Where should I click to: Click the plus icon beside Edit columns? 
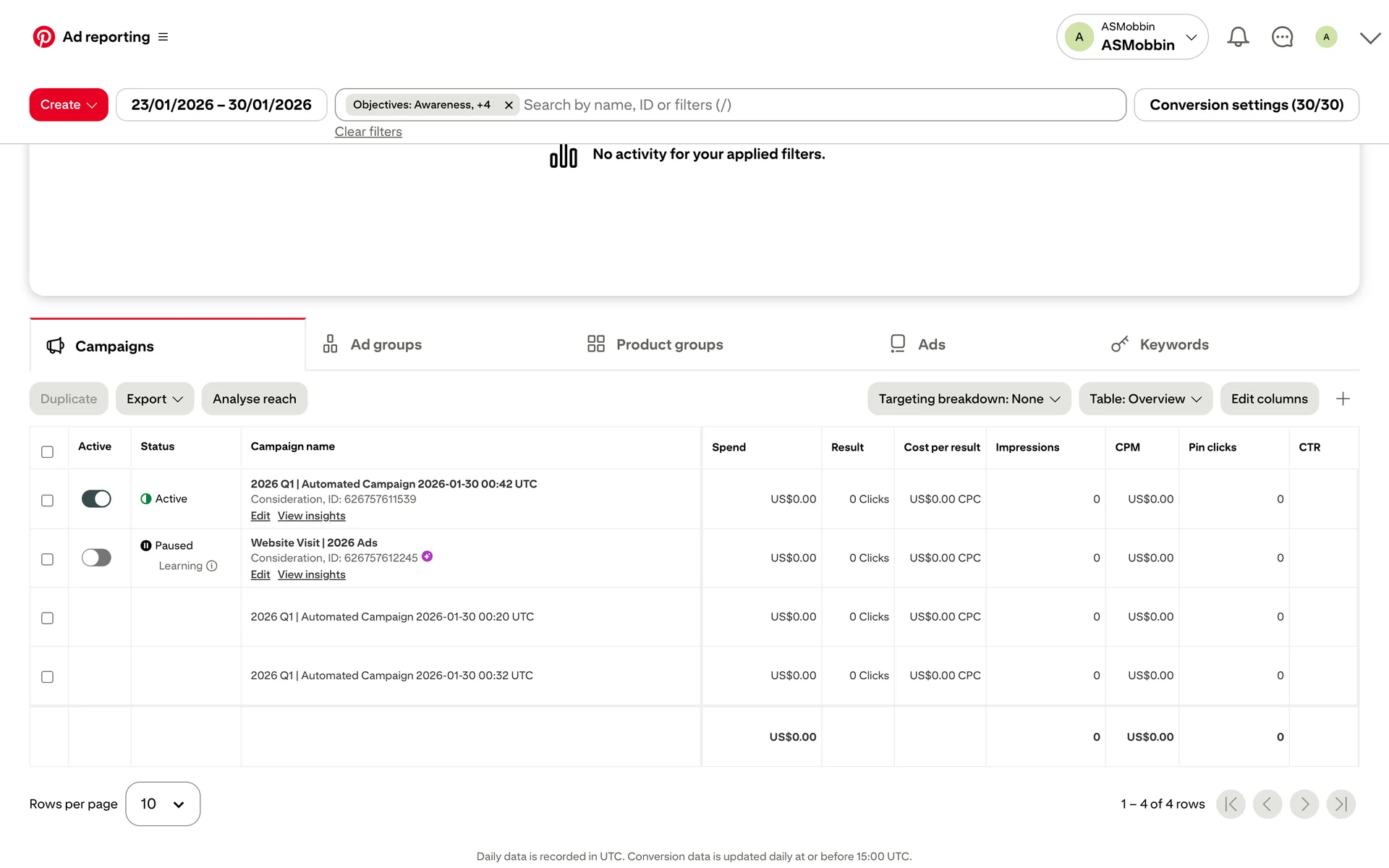click(1343, 399)
